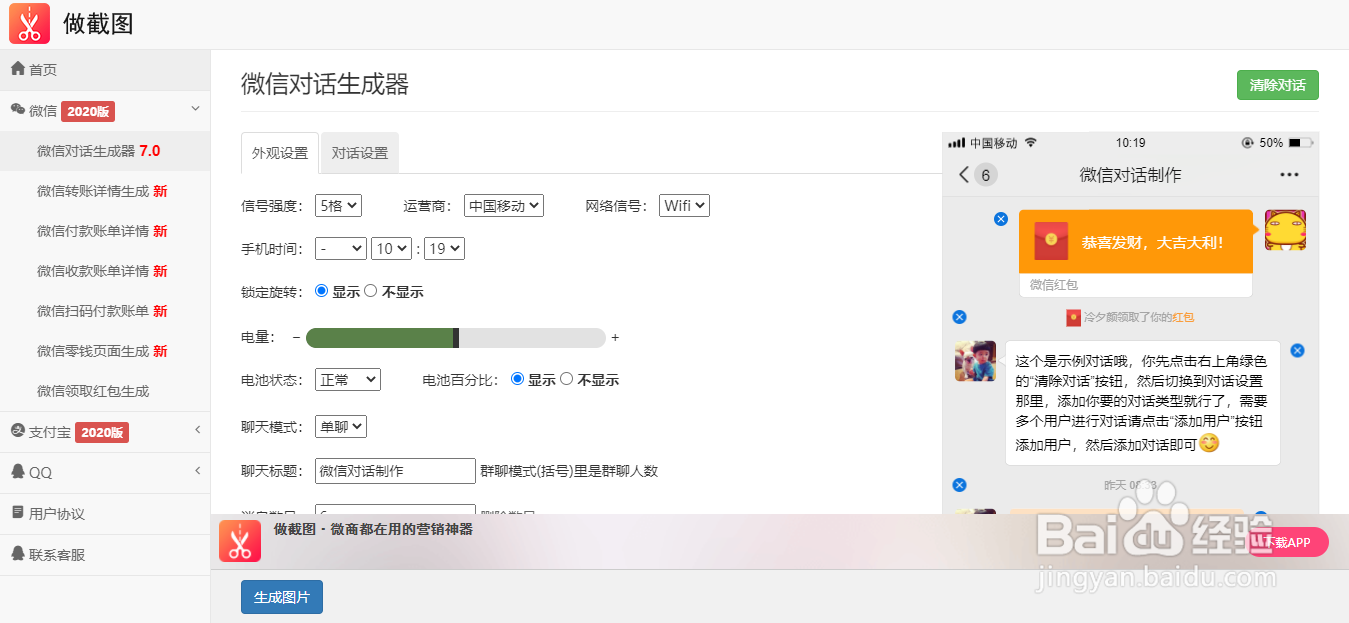
Task: Select 不显示 for 锁定旋转
Action: click(372, 291)
